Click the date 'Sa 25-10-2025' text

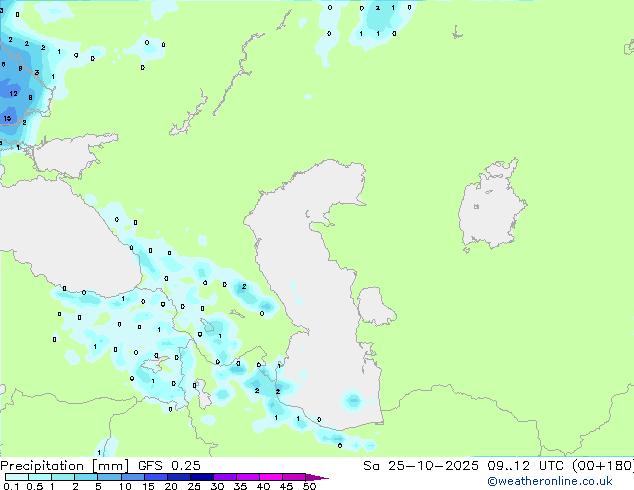point(421,466)
